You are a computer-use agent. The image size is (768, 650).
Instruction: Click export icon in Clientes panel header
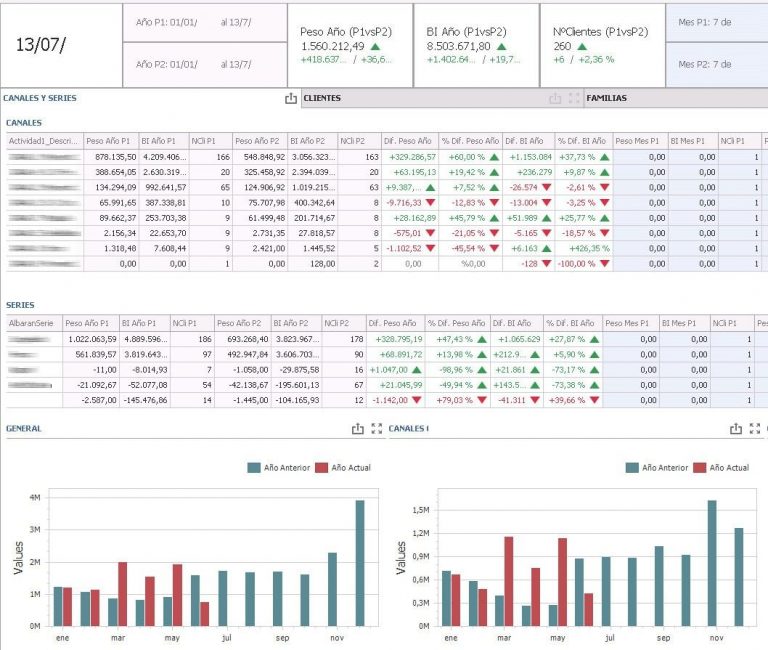point(555,99)
